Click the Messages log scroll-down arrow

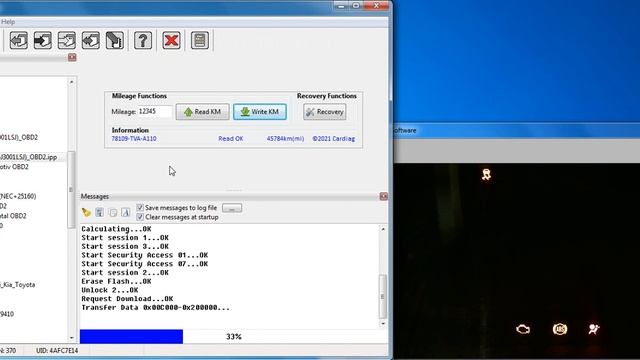click(x=383, y=323)
